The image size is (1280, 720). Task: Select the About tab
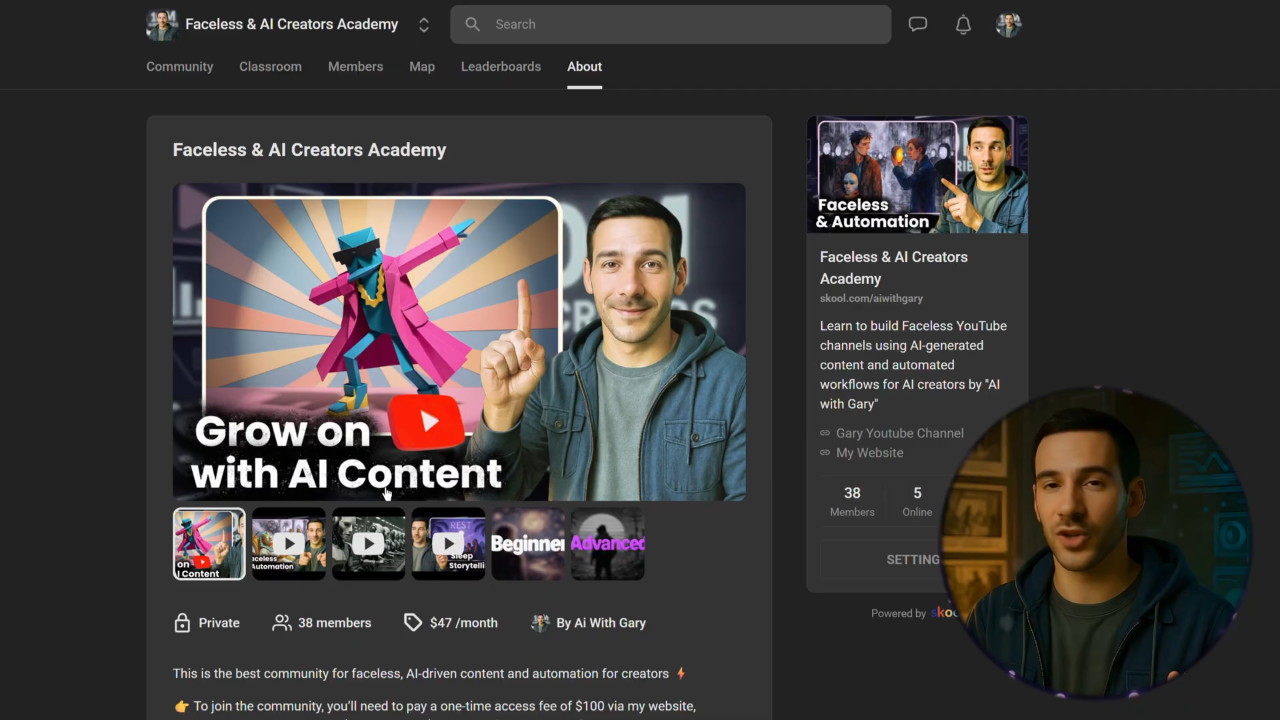click(585, 66)
